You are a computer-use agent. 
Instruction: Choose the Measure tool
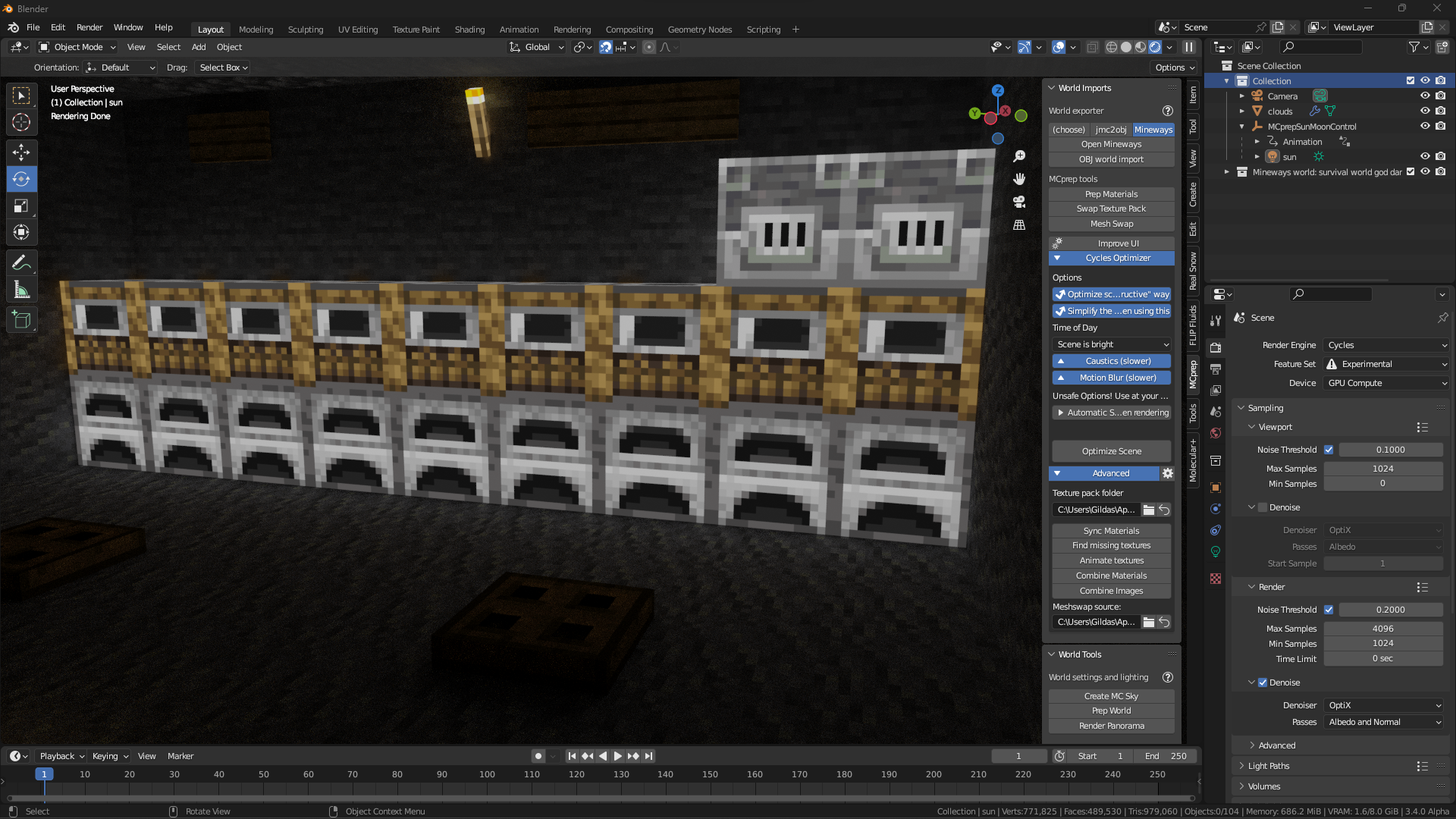[21, 289]
